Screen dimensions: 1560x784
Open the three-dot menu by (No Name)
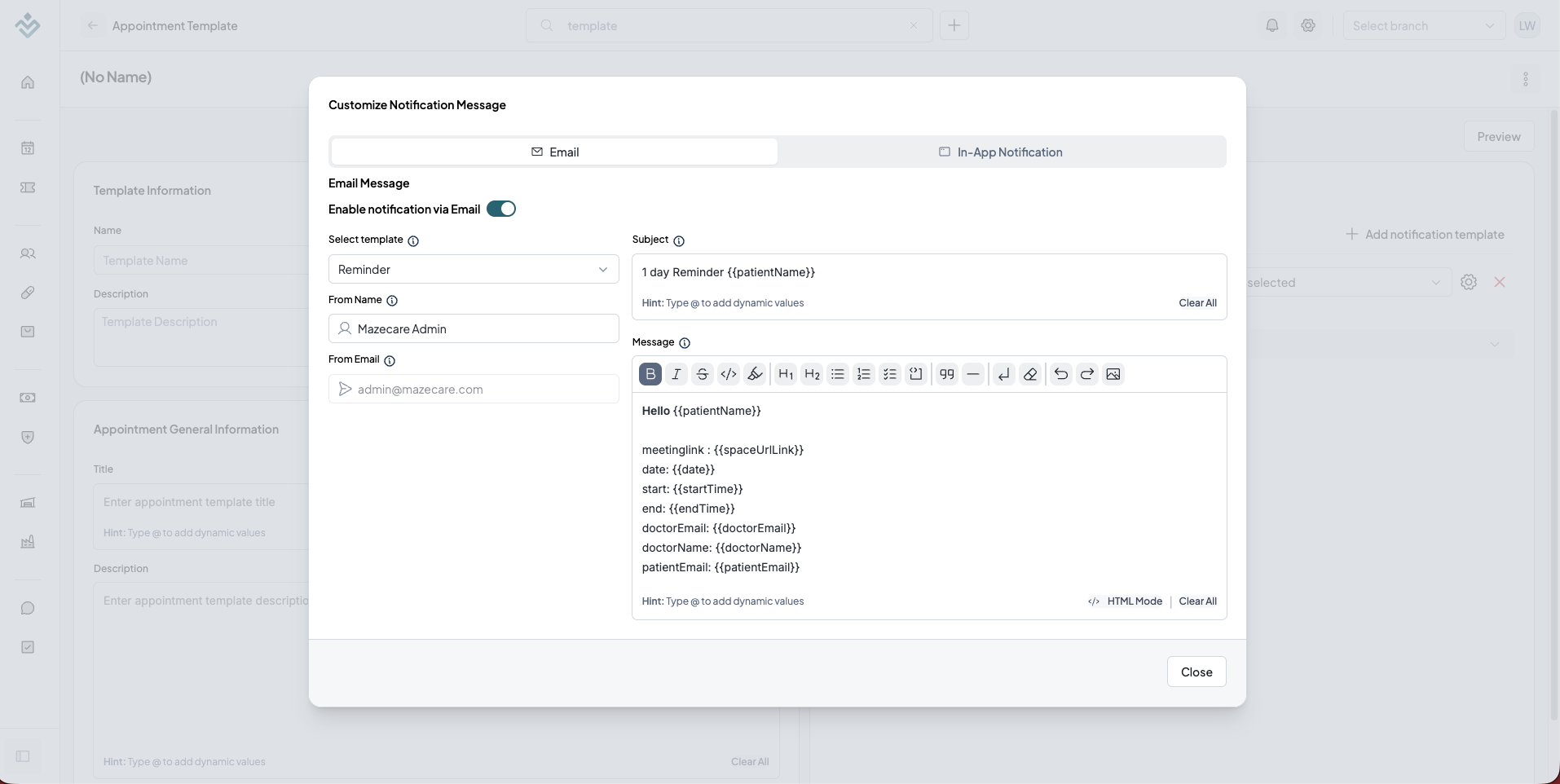[1526, 79]
